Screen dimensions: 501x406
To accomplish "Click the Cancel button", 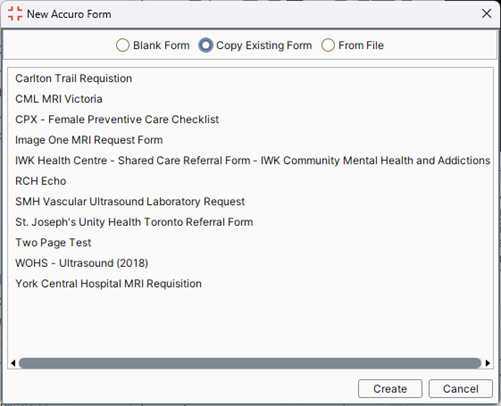I will coord(460,389).
